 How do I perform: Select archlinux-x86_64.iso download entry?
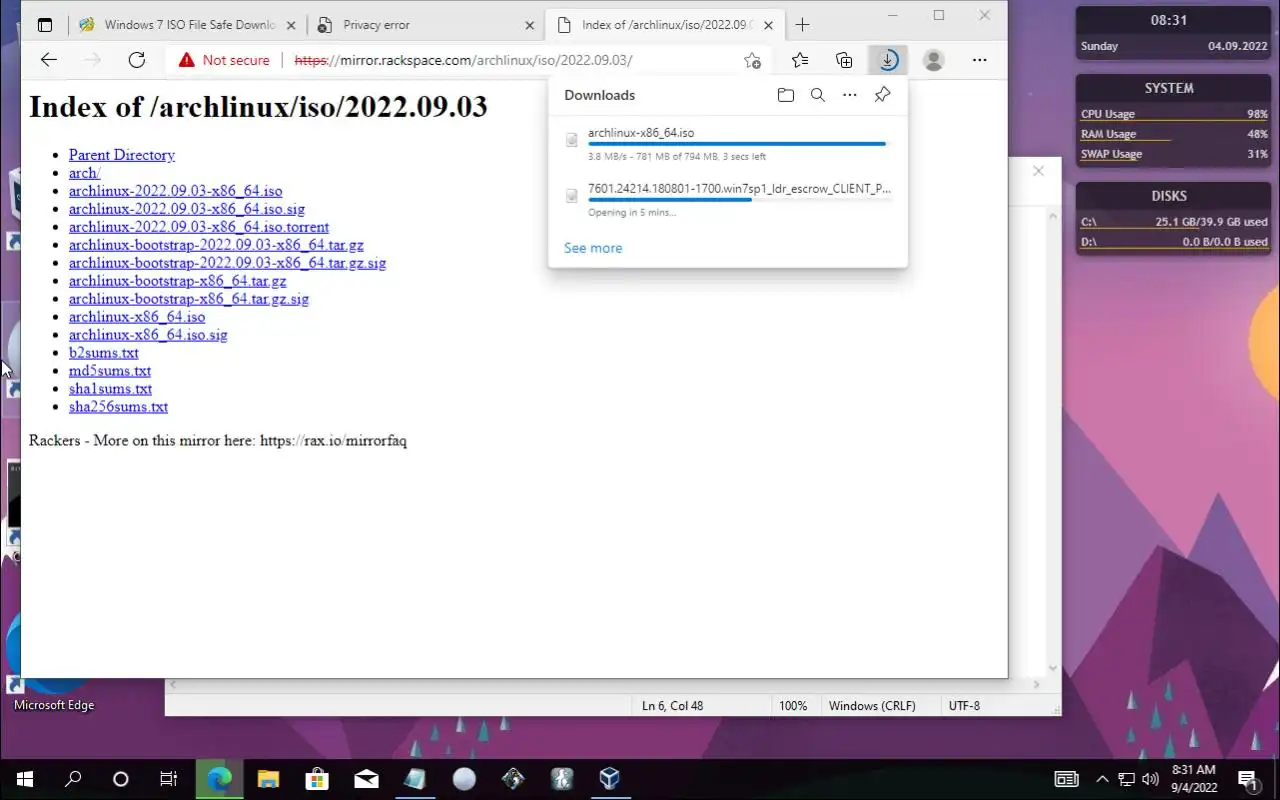click(x=728, y=144)
